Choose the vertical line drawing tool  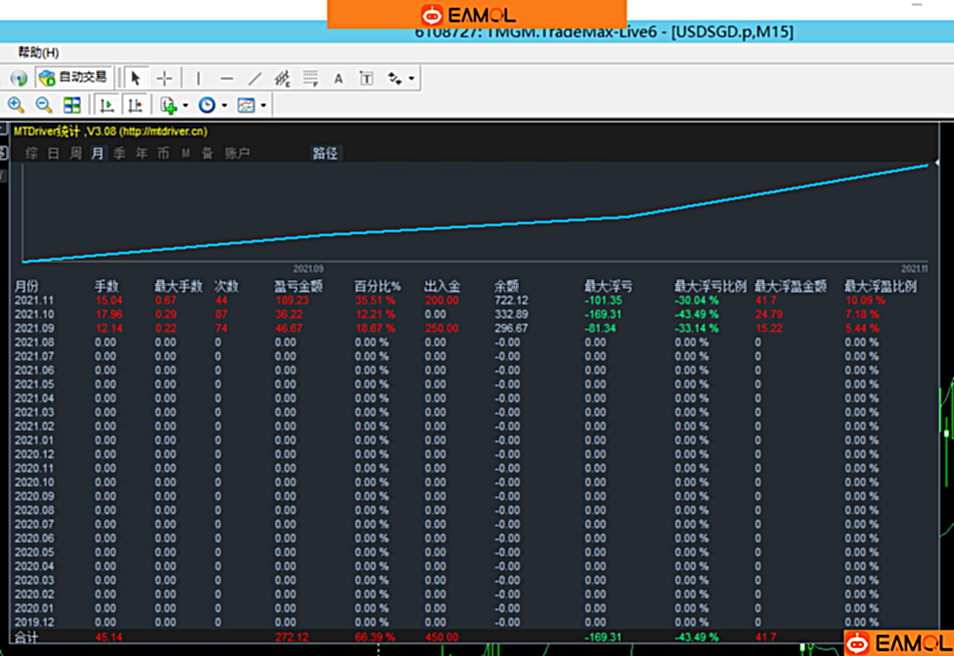[x=198, y=78]
